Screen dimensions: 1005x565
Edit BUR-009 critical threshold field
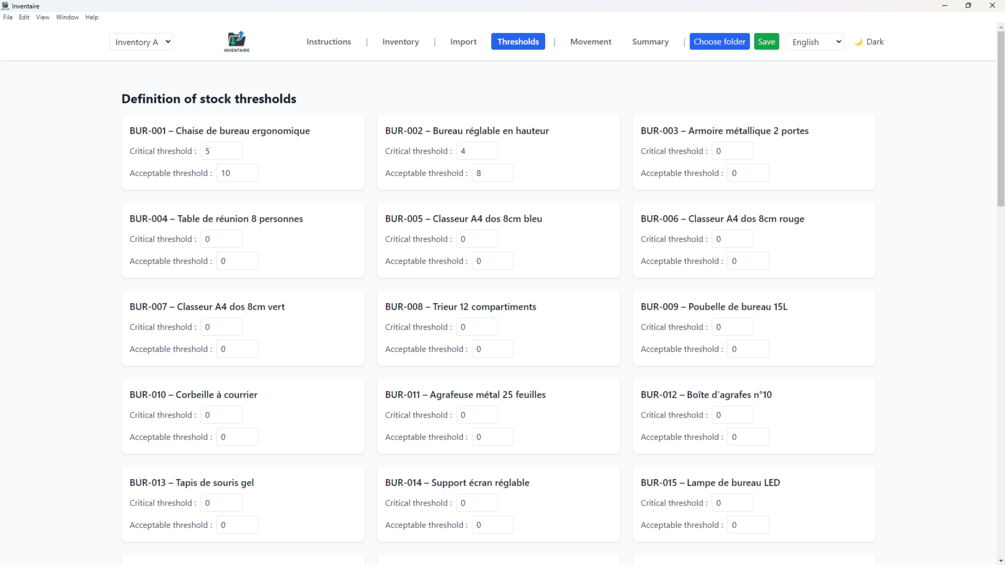(x=733, y=327)
